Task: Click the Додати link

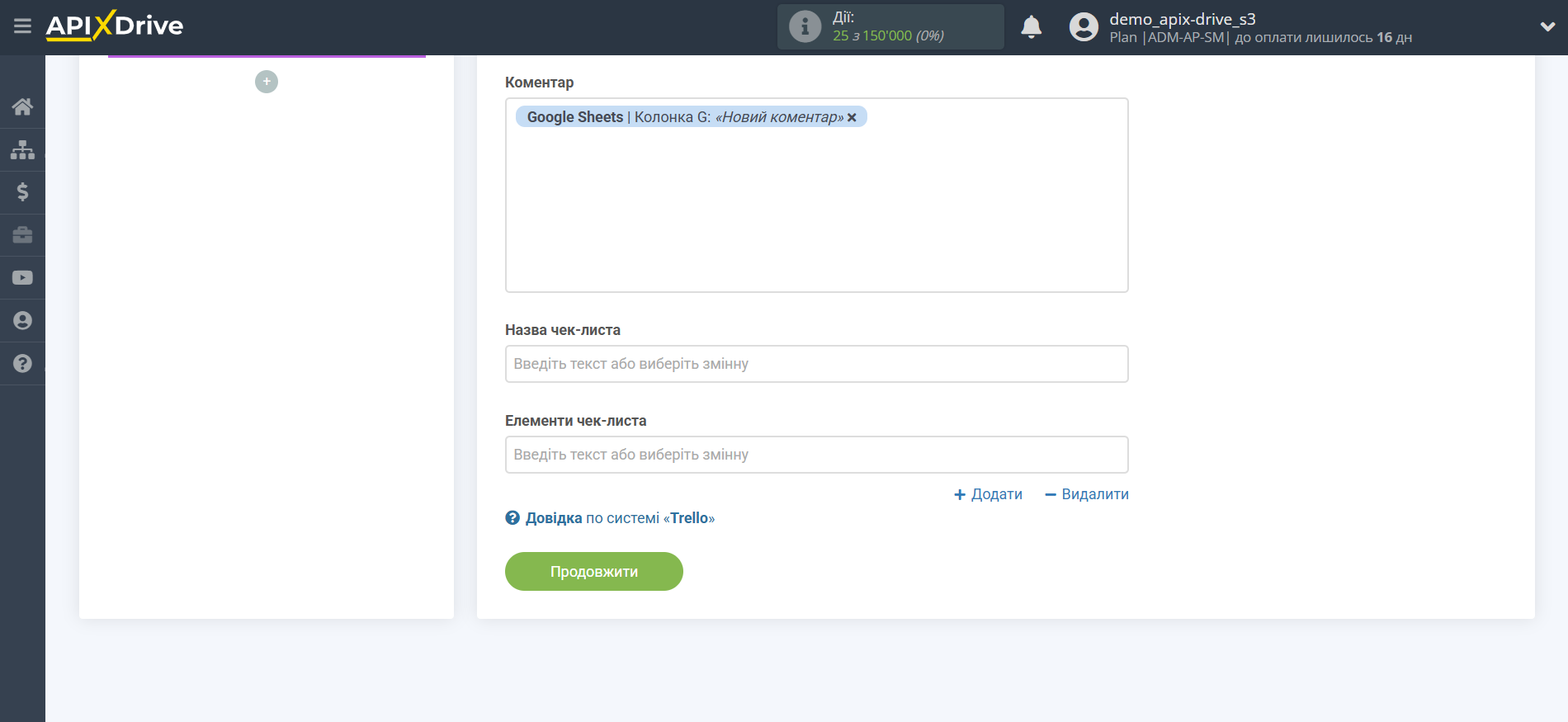Action: point(988,494)
